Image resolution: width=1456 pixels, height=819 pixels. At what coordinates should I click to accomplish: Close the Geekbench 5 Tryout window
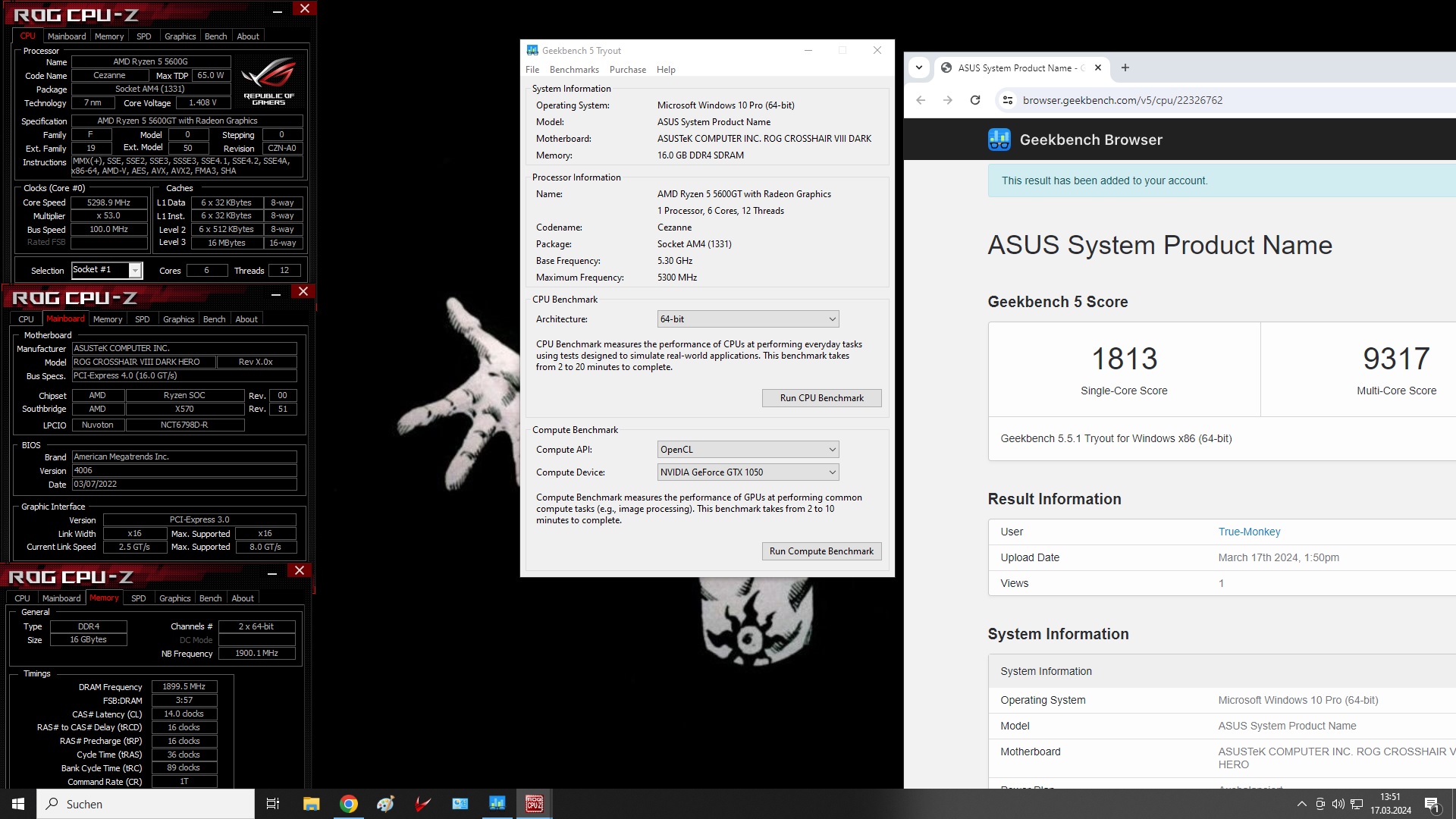point(877,51)
